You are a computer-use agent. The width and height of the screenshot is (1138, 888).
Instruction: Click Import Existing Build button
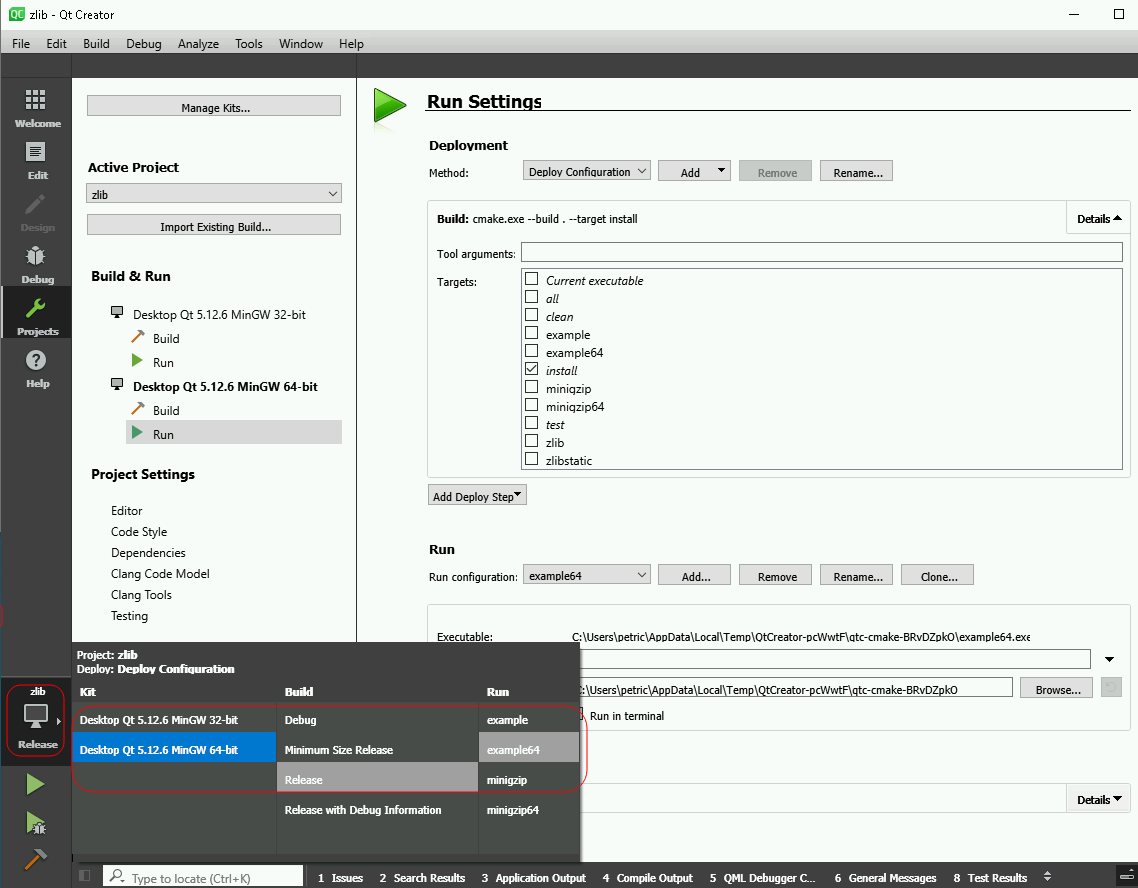pos(214,226)
